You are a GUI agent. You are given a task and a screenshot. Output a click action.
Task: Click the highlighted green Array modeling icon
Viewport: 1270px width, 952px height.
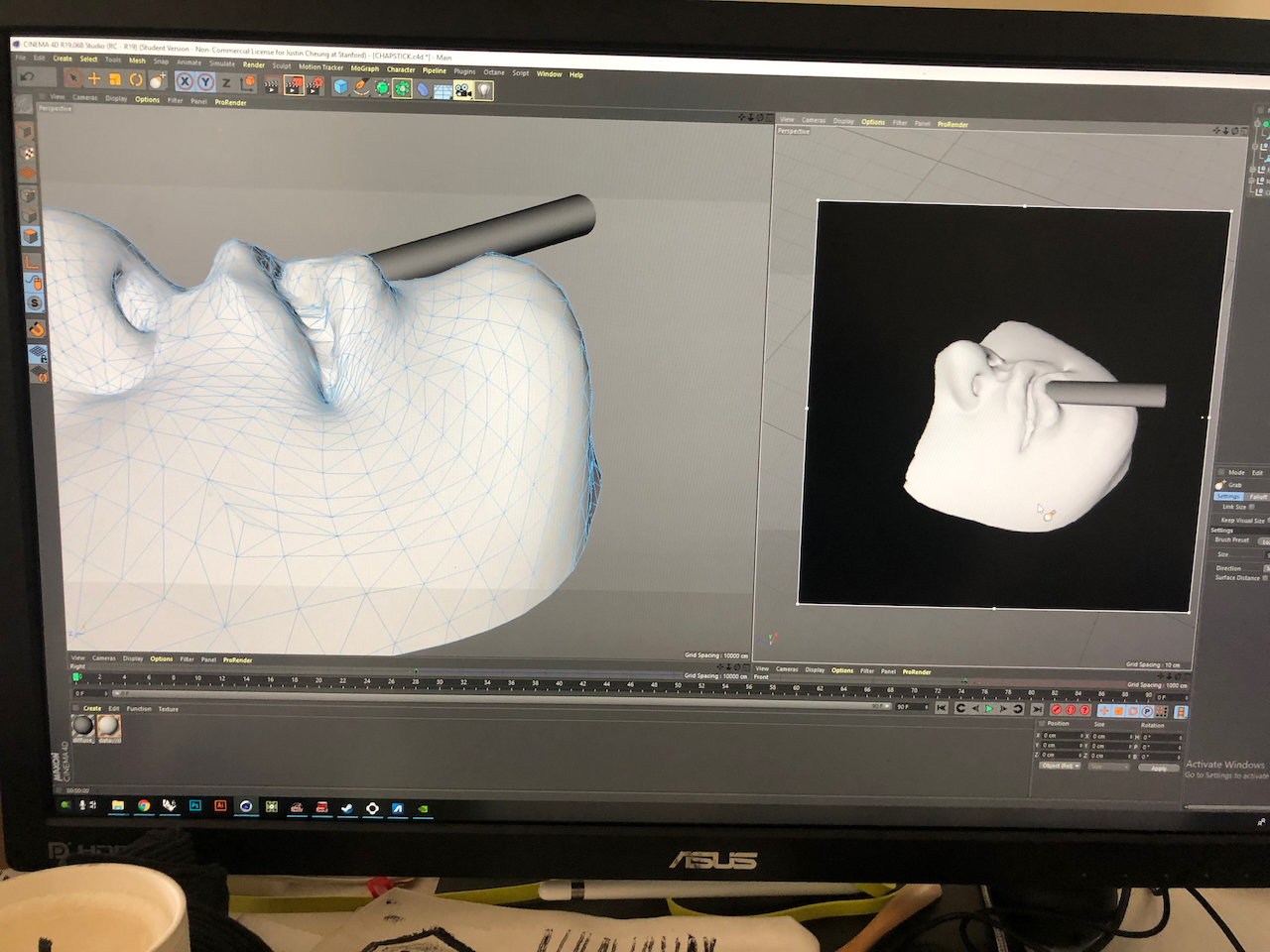[403, 88]
